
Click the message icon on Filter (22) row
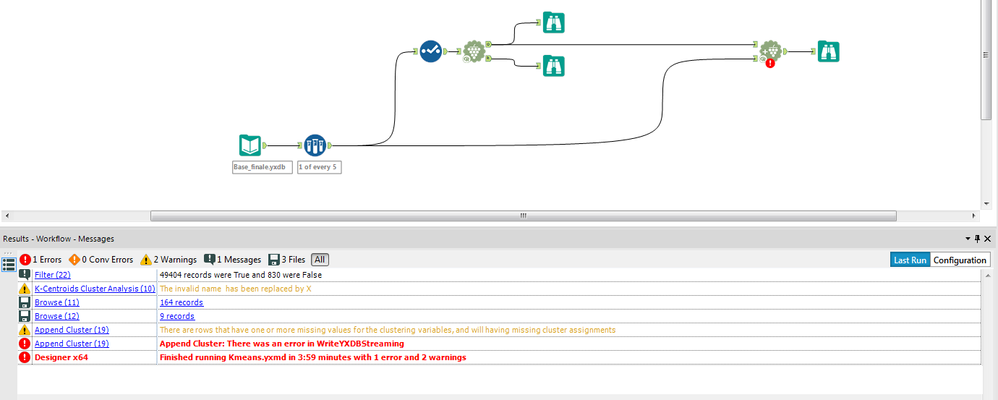click(x=25, y=275)
